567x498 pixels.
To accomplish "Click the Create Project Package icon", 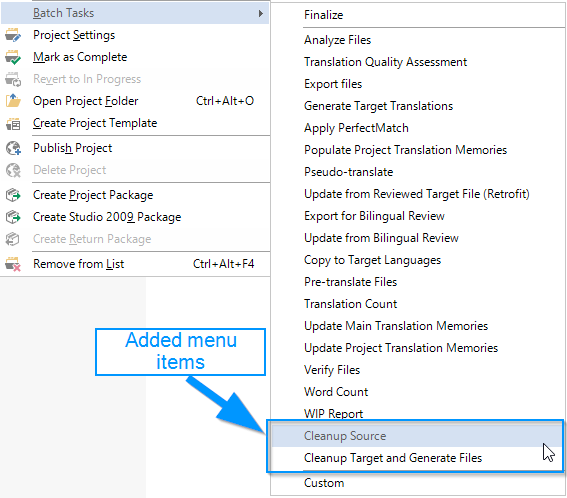I will click(x=13, y=195).
